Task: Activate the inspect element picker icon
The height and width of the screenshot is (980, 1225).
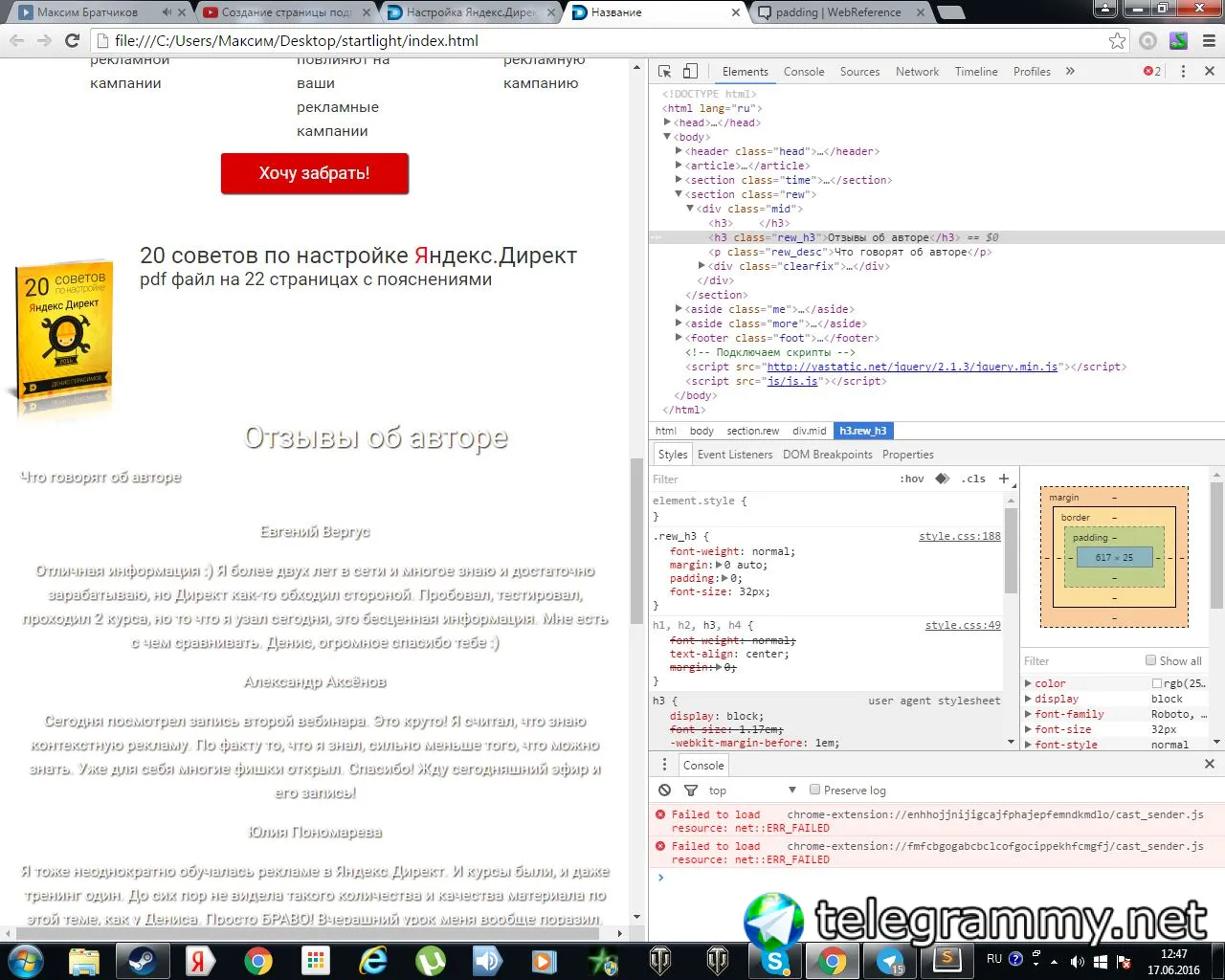Action: 665,72
